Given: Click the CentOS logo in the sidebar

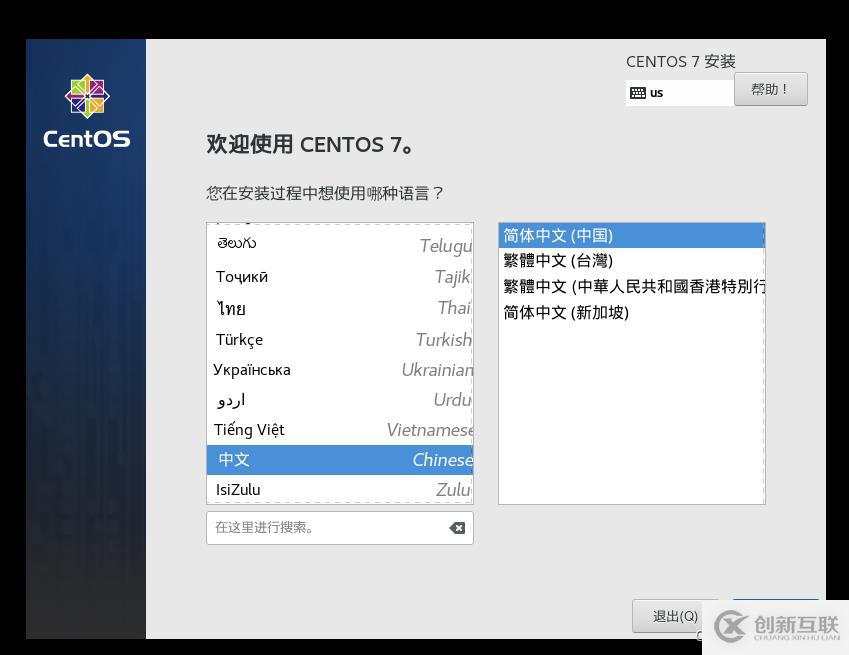Looking at the screenshot, I should (x=87, y=112).
